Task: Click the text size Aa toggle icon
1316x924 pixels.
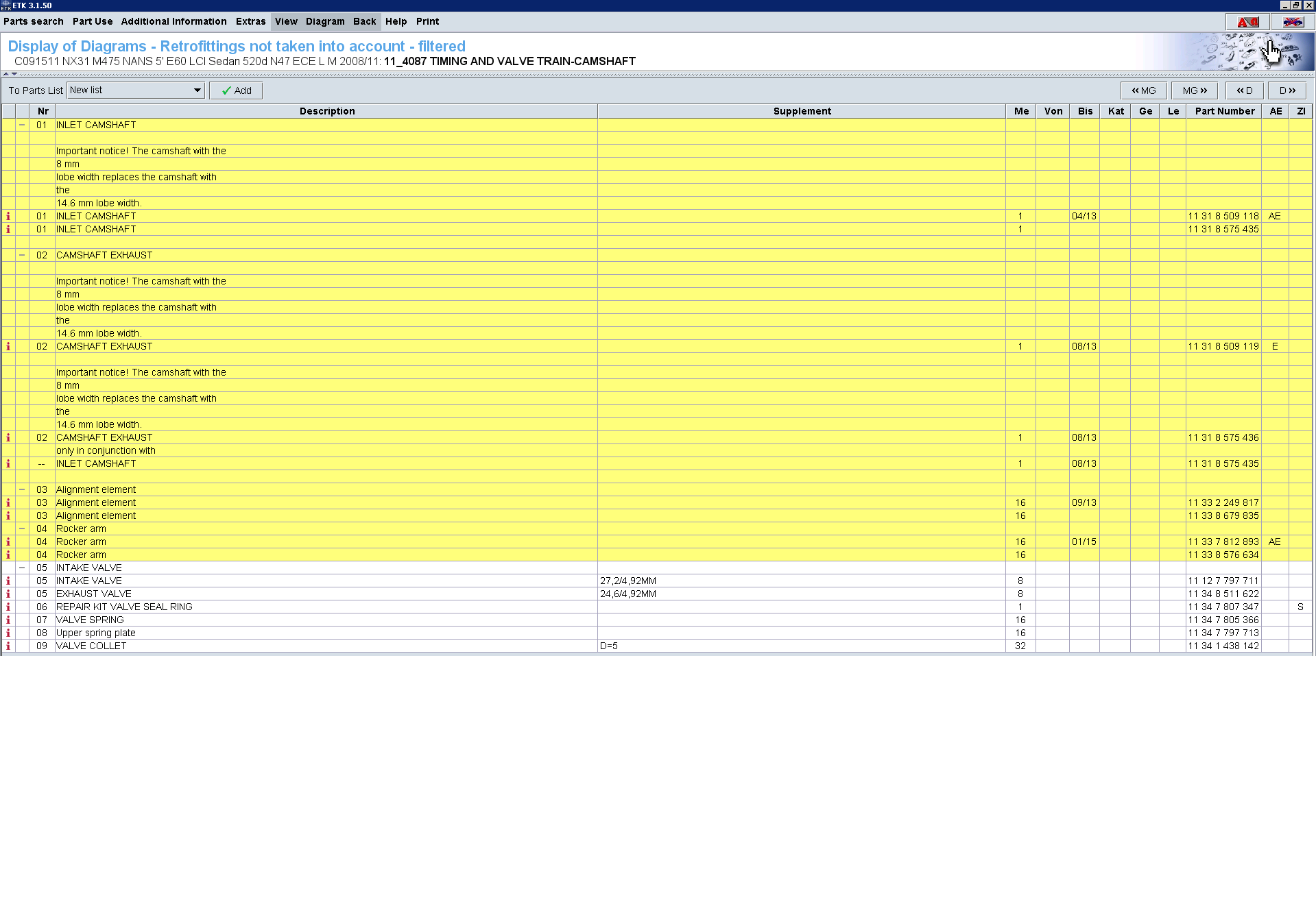Action: [1247, 22]
